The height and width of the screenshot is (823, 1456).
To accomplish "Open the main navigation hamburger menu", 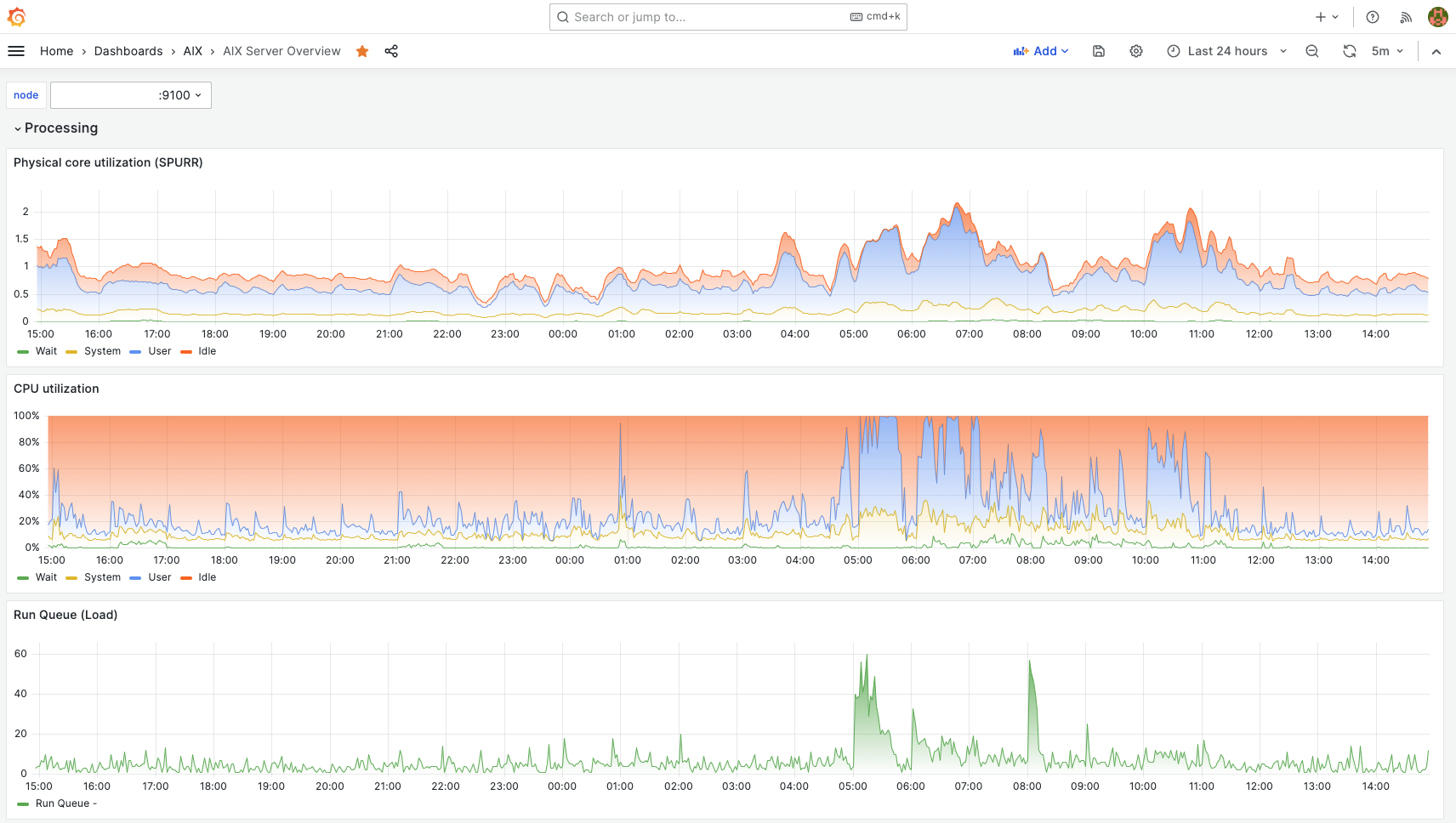I will click(x=15, y=51).
